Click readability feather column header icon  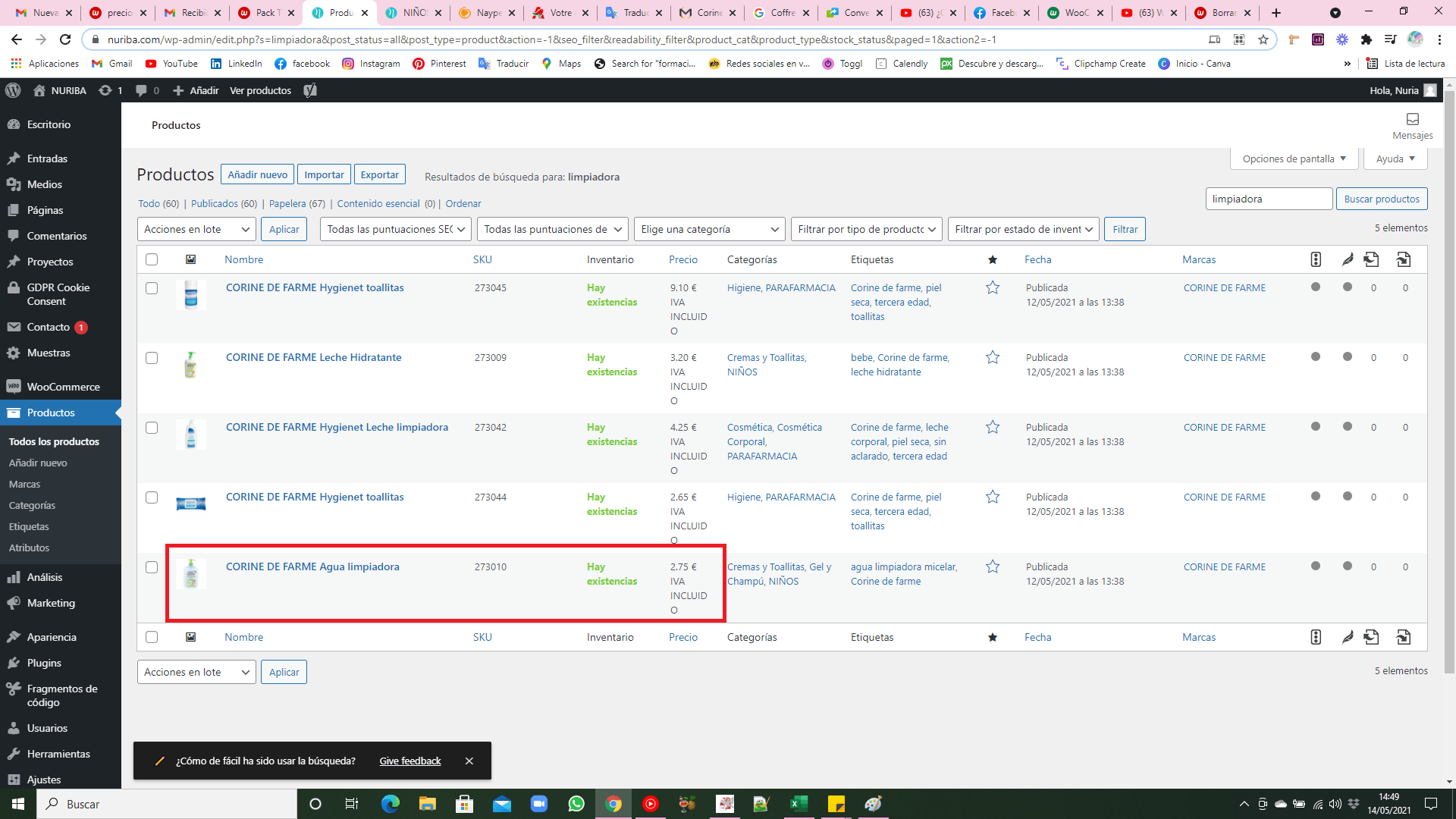tap(1348, 259)
